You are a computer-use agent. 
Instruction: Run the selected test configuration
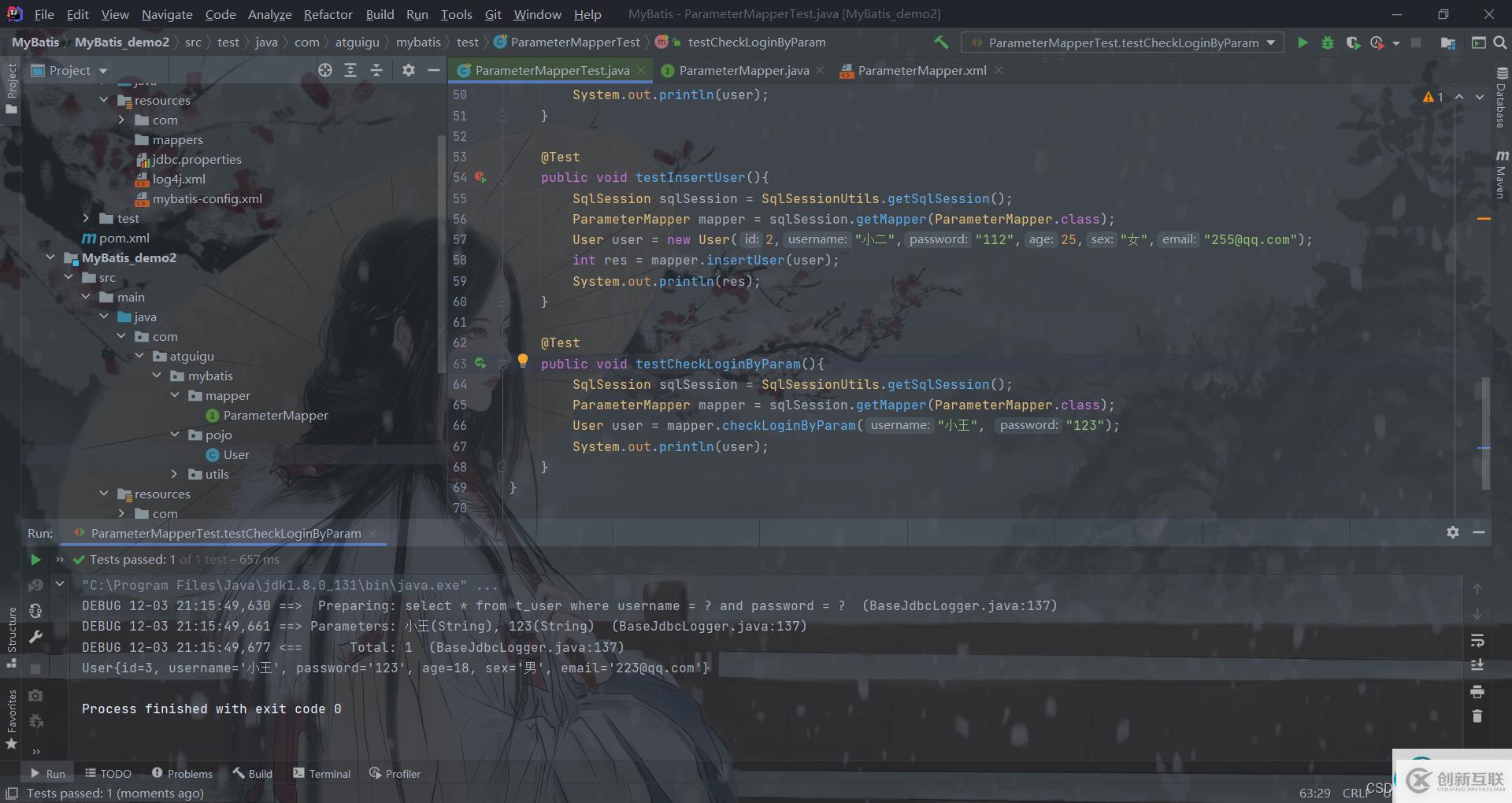pyautogui.click(x=1303, y=43)
